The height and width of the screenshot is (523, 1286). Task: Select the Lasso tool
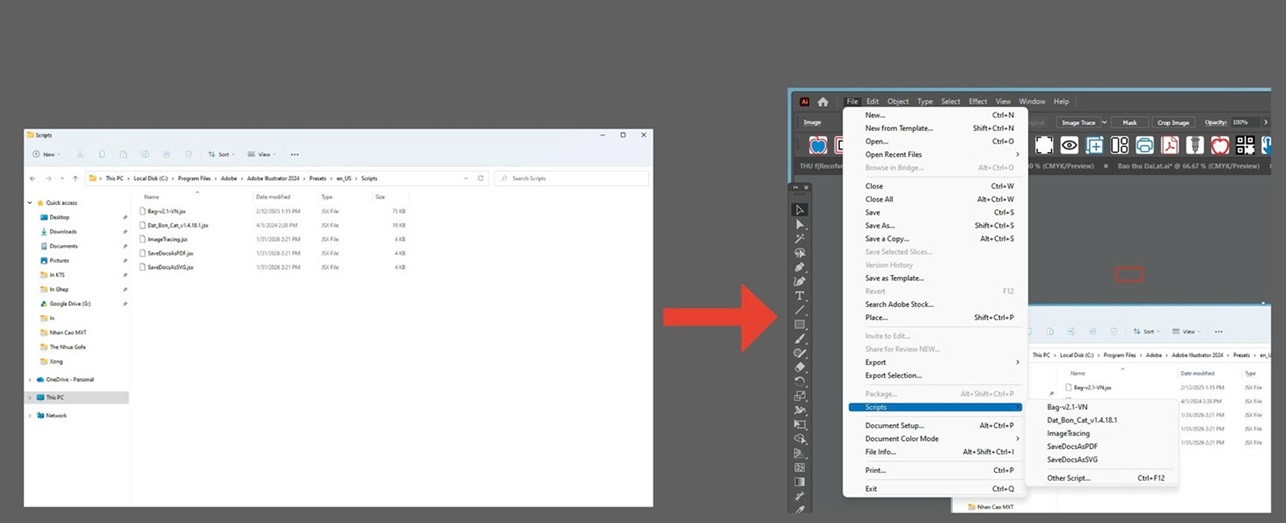(x=800, y=253)
